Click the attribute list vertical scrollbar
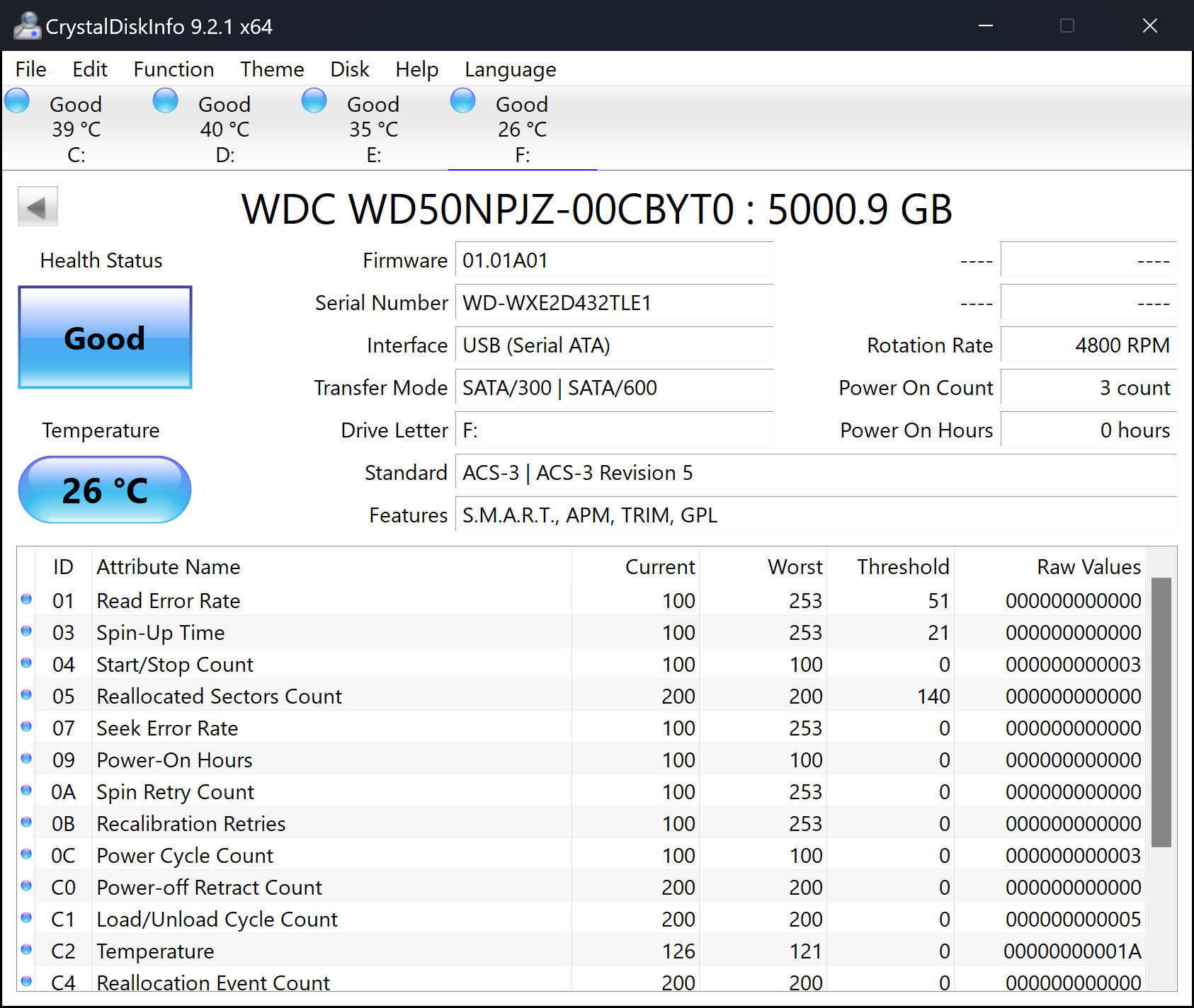Screen dimensions: 1194x1008 1161,711
